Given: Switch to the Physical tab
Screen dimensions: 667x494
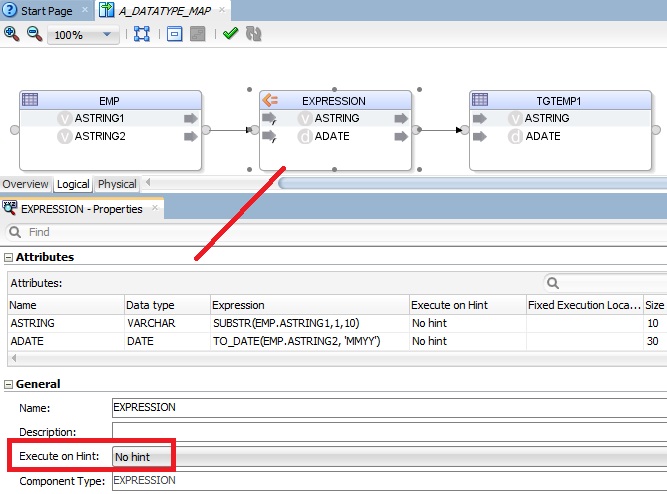Looking at the screenshot, I should [x=117, y=184].
